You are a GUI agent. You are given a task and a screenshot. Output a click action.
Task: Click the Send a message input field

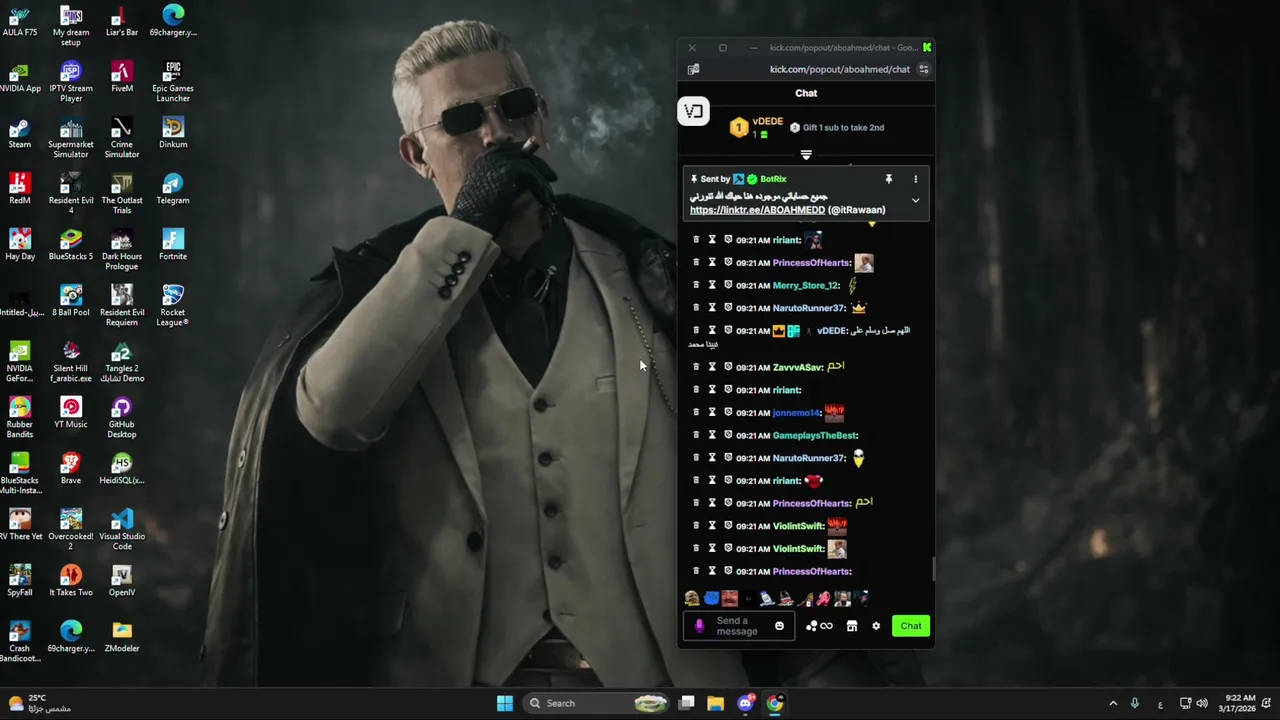click(x=737, y=626)
